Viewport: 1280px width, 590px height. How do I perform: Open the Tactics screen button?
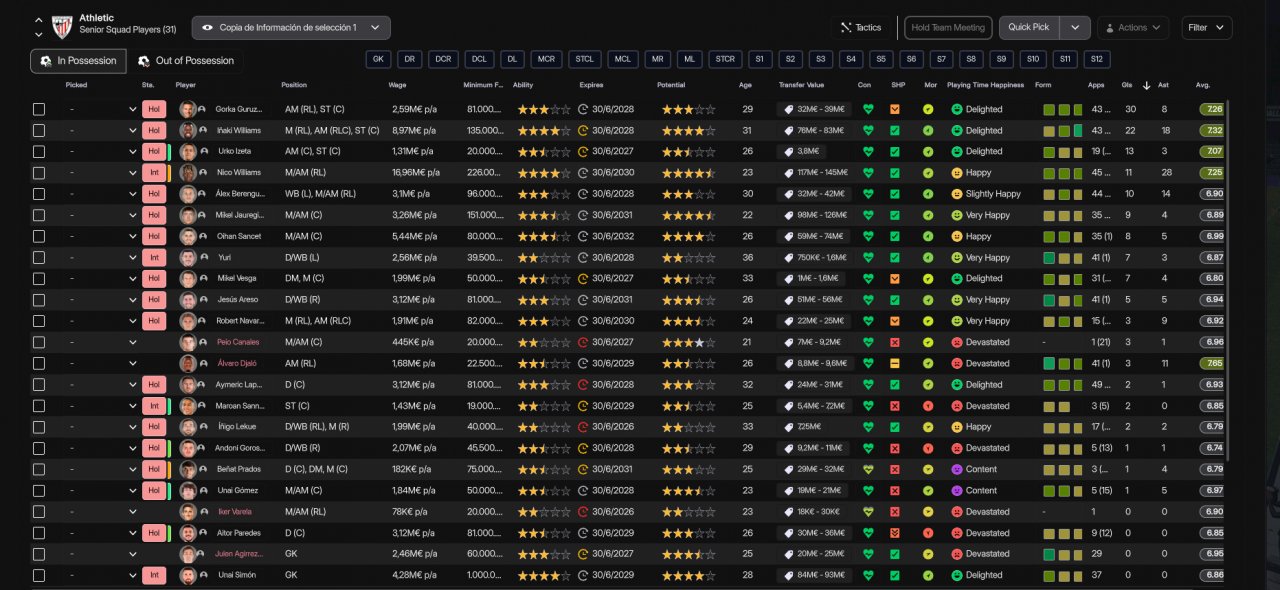point(861,28)
